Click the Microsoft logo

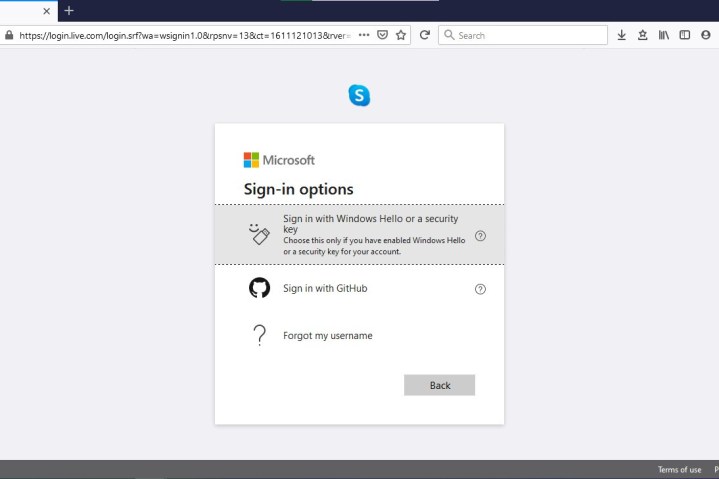(279, 160)
